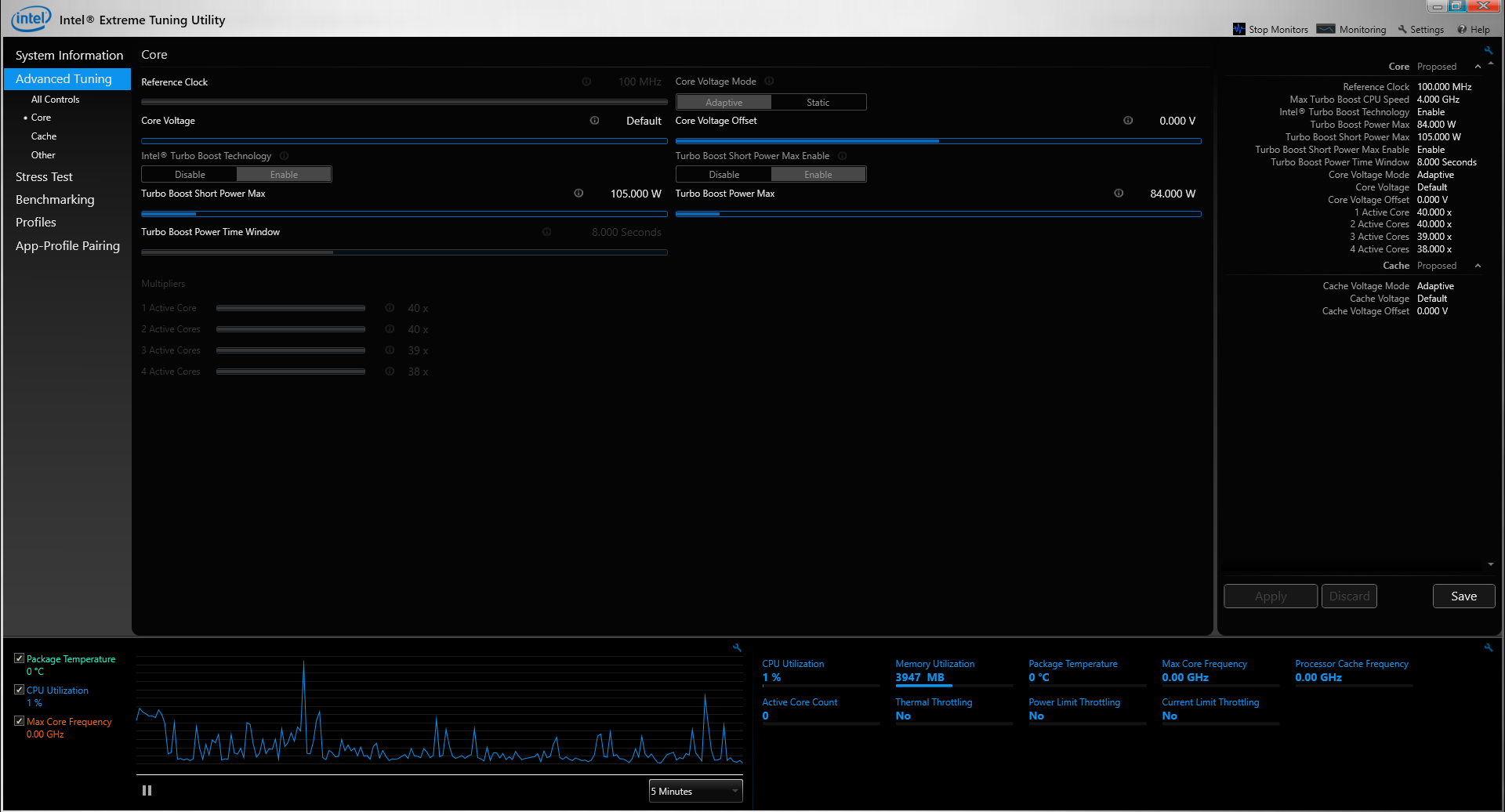Click wrench icon above the monitoring graph

click(x=737, y=647)
